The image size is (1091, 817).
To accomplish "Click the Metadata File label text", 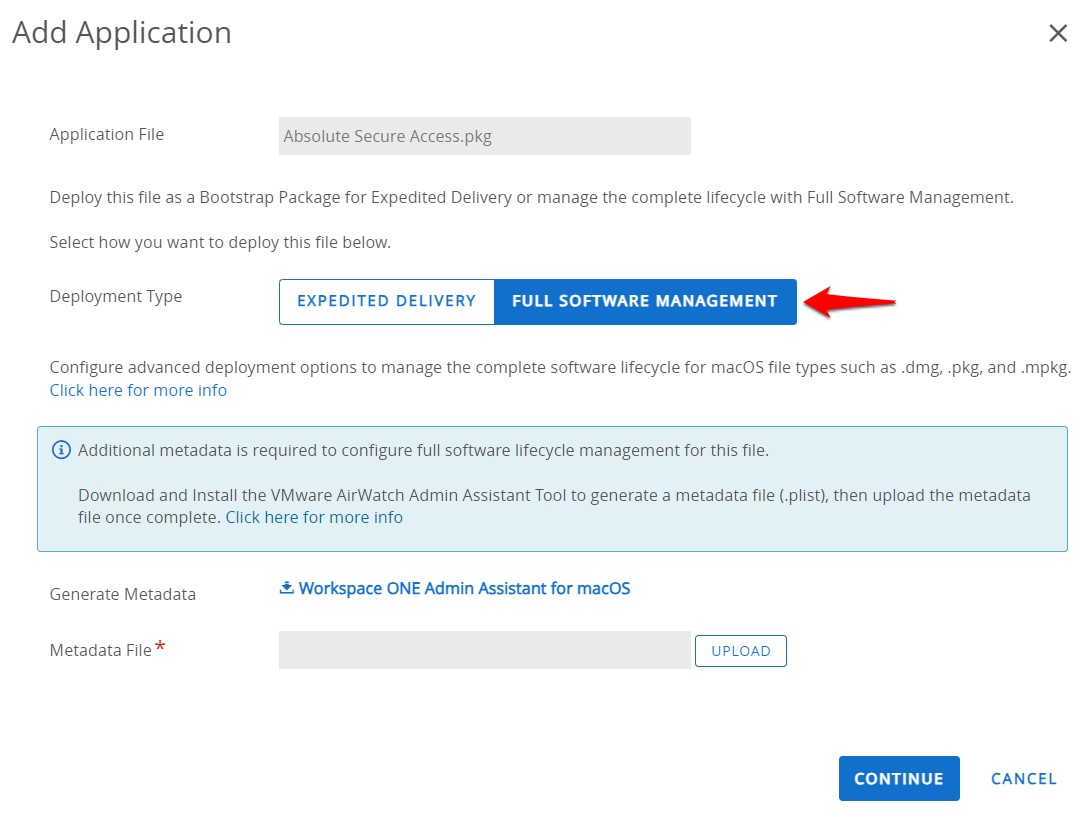I will click(x=100, y=650).
